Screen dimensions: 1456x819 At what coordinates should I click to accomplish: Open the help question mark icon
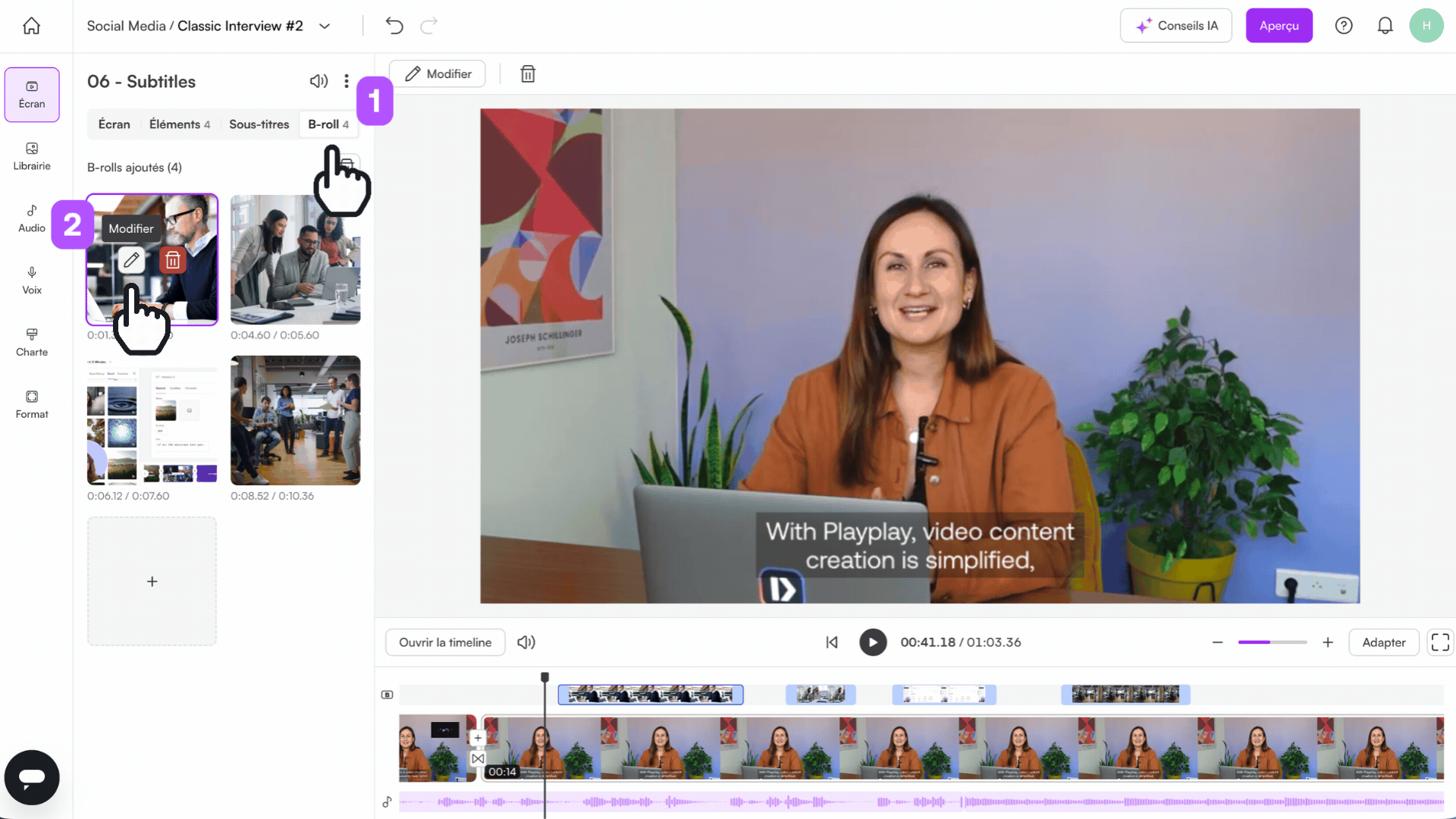click(x=1344, y=26)
